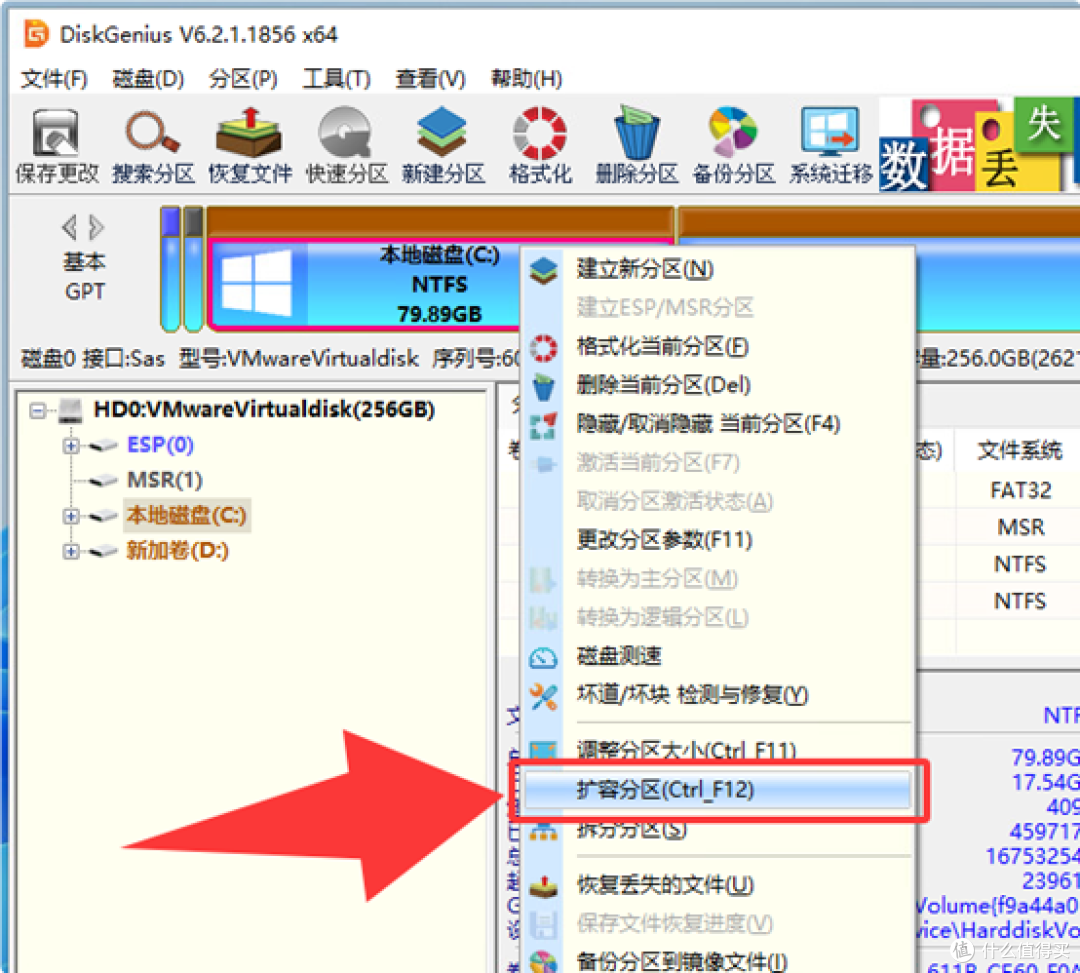This screenshot has width=1080, height=973.
Task: Open the Tools (工具) menu
Action: coord(337,79)
